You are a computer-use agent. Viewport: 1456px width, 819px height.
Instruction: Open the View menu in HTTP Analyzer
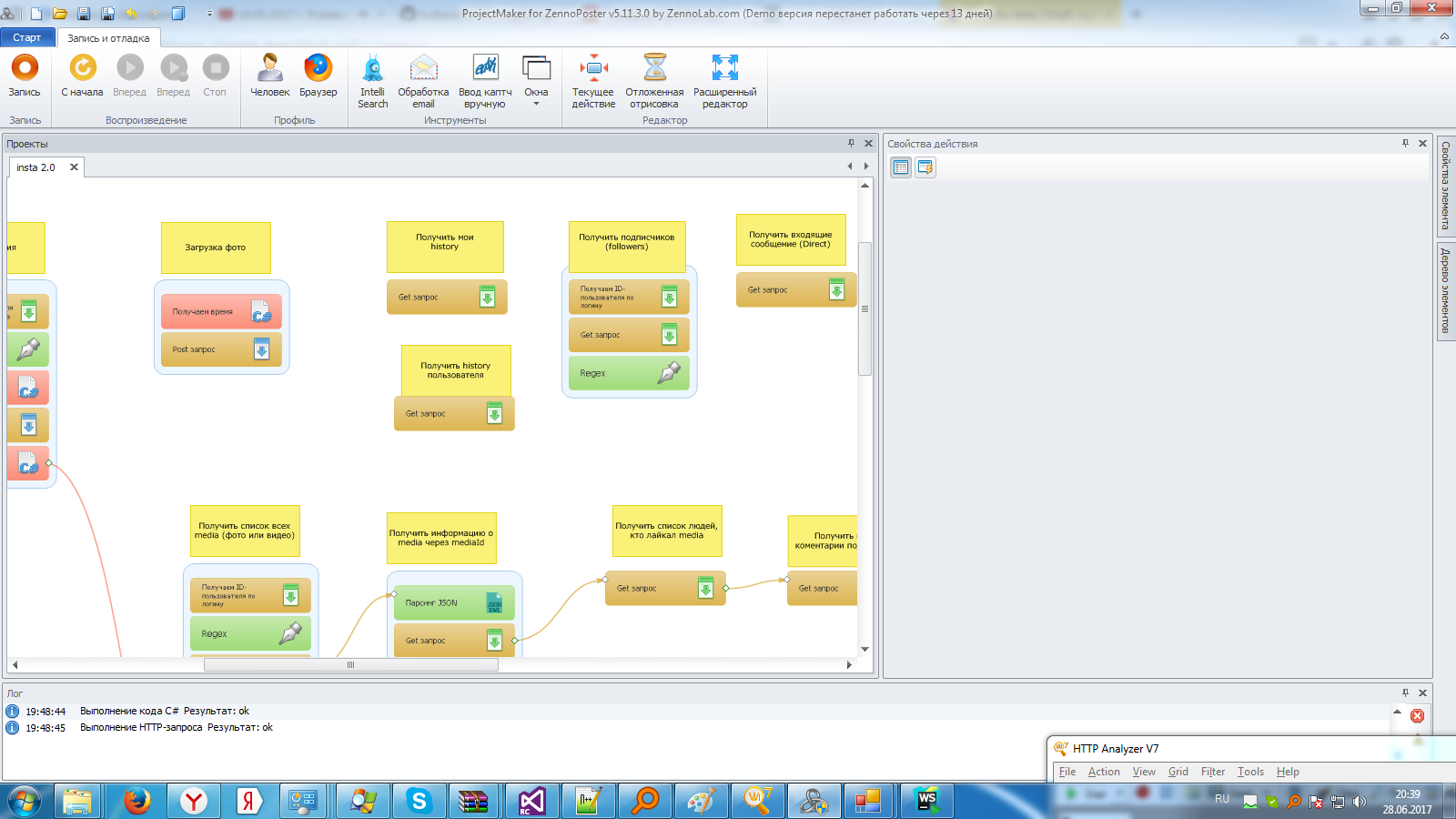point(1144,772)
